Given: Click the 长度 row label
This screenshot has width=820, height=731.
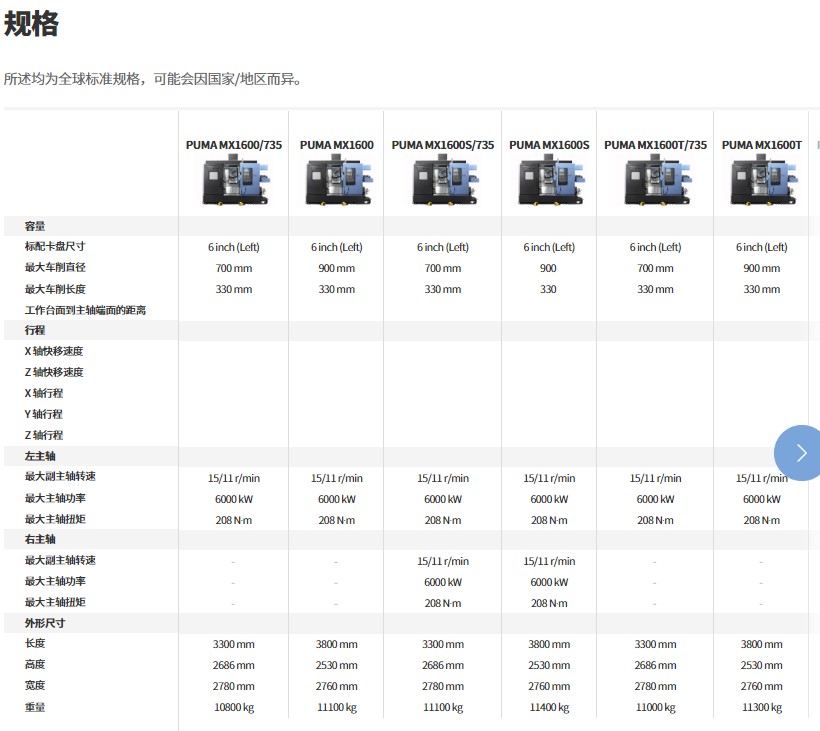Looking at the screenshot, I should [35, 644].
